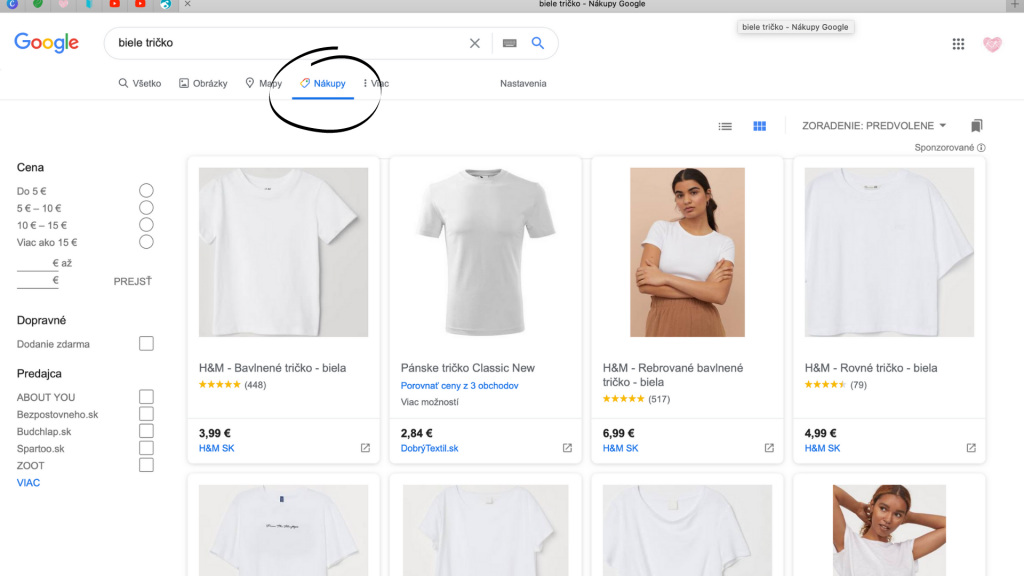The height and width of the screenshot is (576, 1024).
Task: Open Obrázky search tab
Action: pyautogui.click(x=203, y=84)
